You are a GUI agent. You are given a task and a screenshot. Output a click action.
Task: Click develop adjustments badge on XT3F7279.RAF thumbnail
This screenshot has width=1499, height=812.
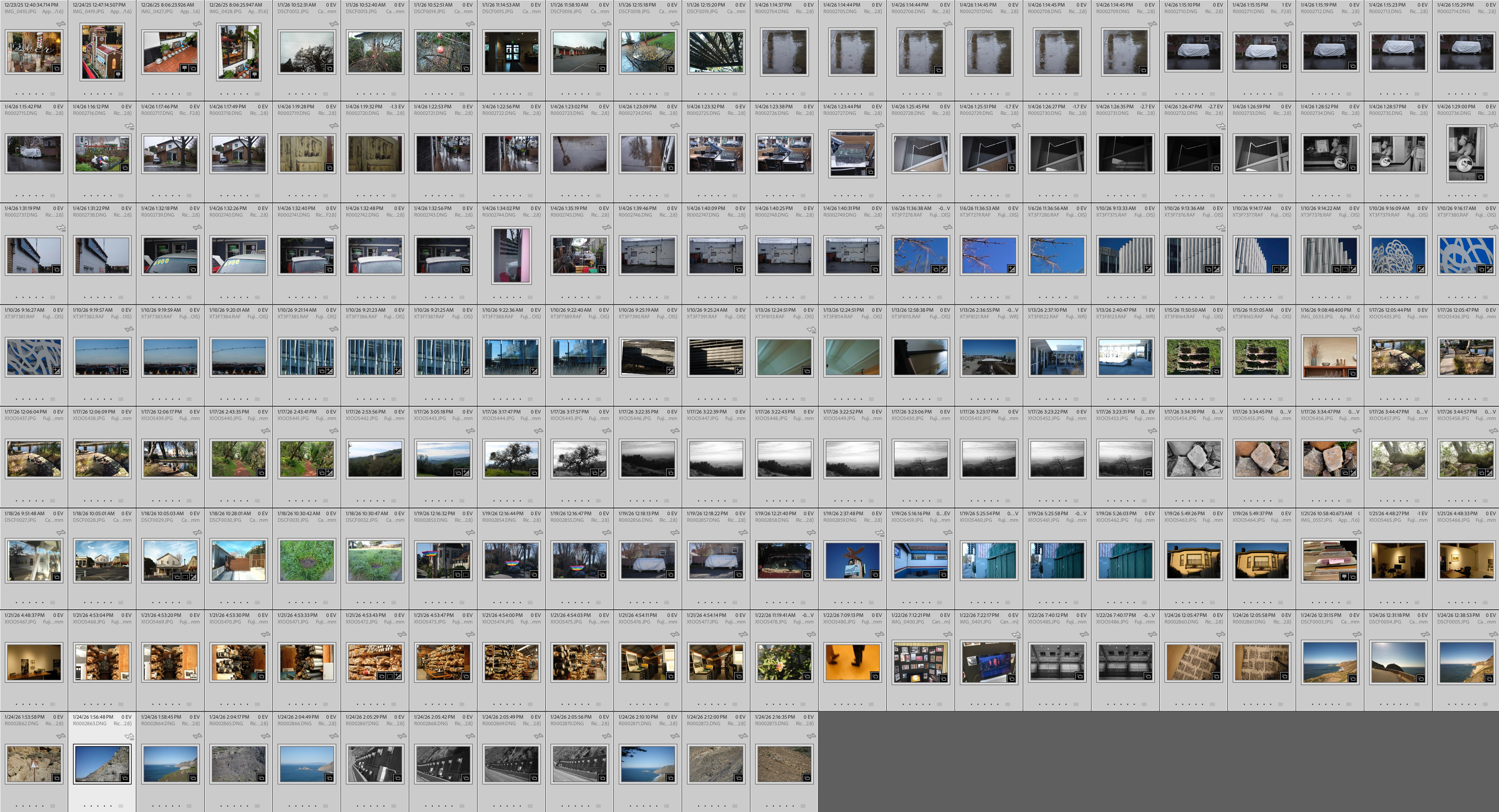(x=1011, y=270)
